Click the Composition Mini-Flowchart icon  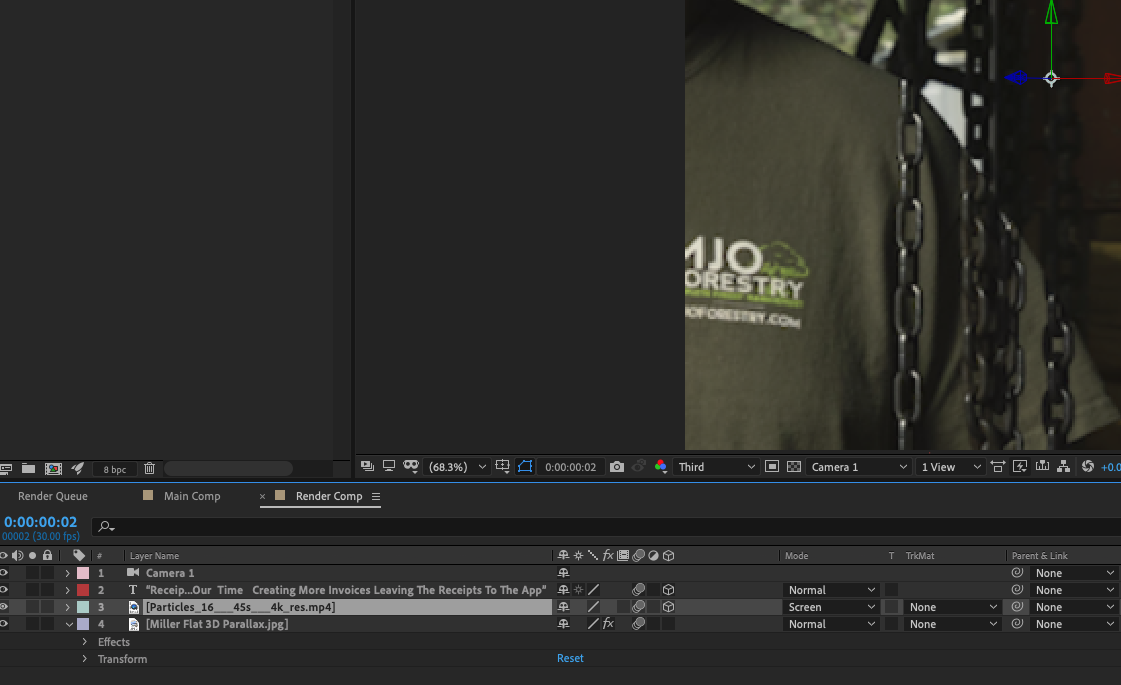(x=1063, y=466)
